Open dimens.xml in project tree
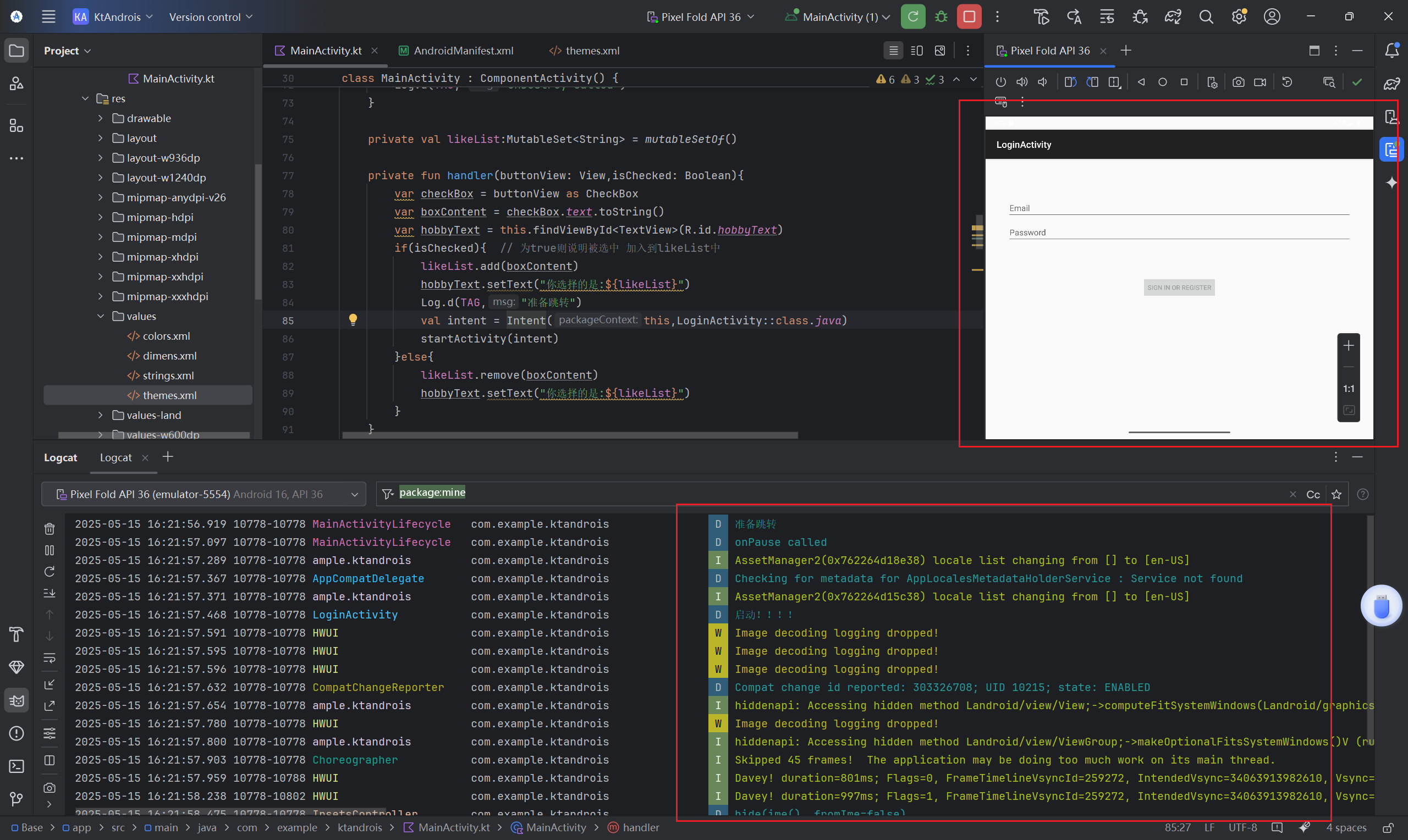Viewport: 1408px width, 840px height. pos(161,356)
